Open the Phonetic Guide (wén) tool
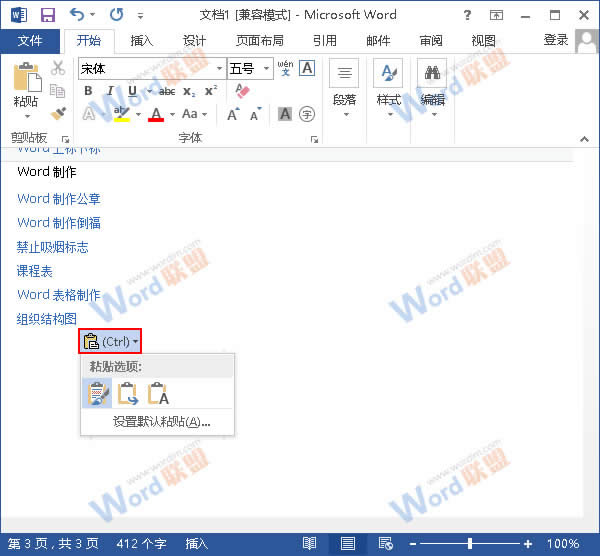The height and width of the screenshot is (556, 600). tap(285, 68)
